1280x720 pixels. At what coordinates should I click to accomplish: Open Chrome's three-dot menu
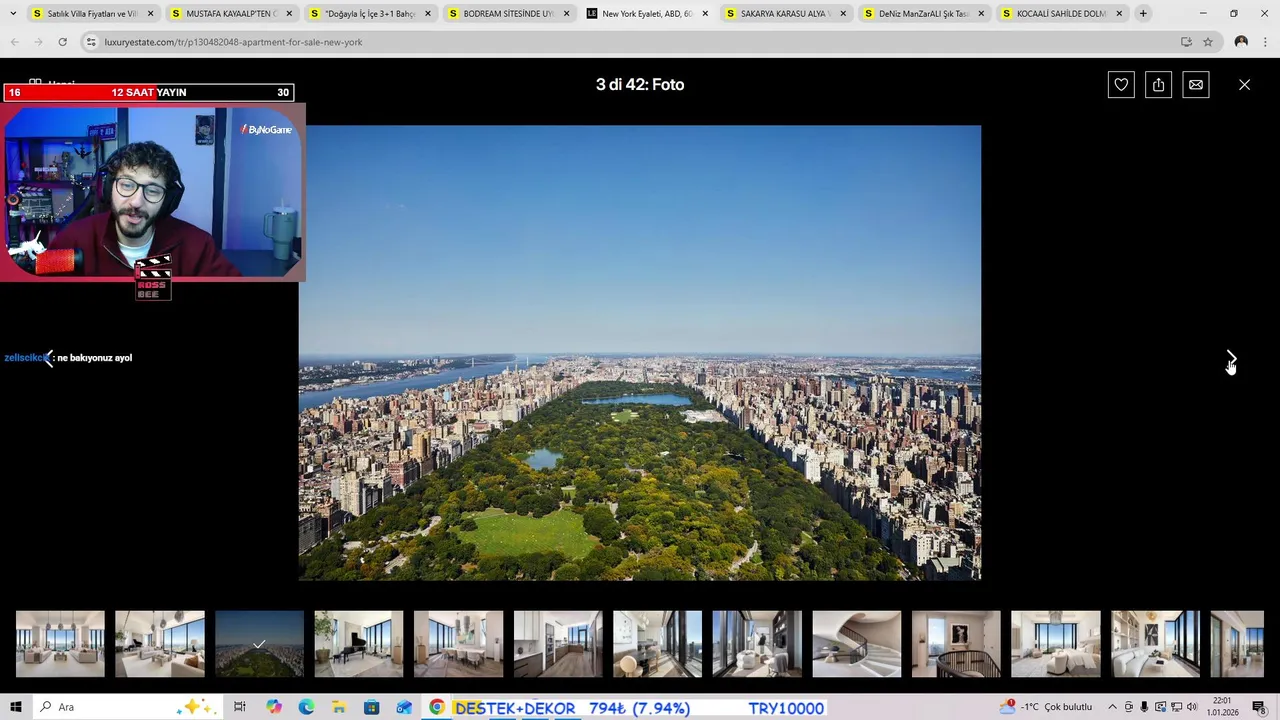(x=1265, y=42)
